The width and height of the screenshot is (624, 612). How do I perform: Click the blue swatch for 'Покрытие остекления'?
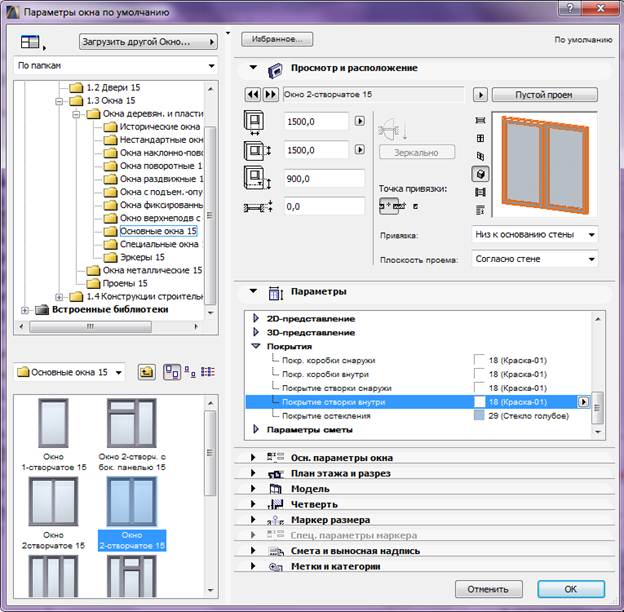(479, 415)
